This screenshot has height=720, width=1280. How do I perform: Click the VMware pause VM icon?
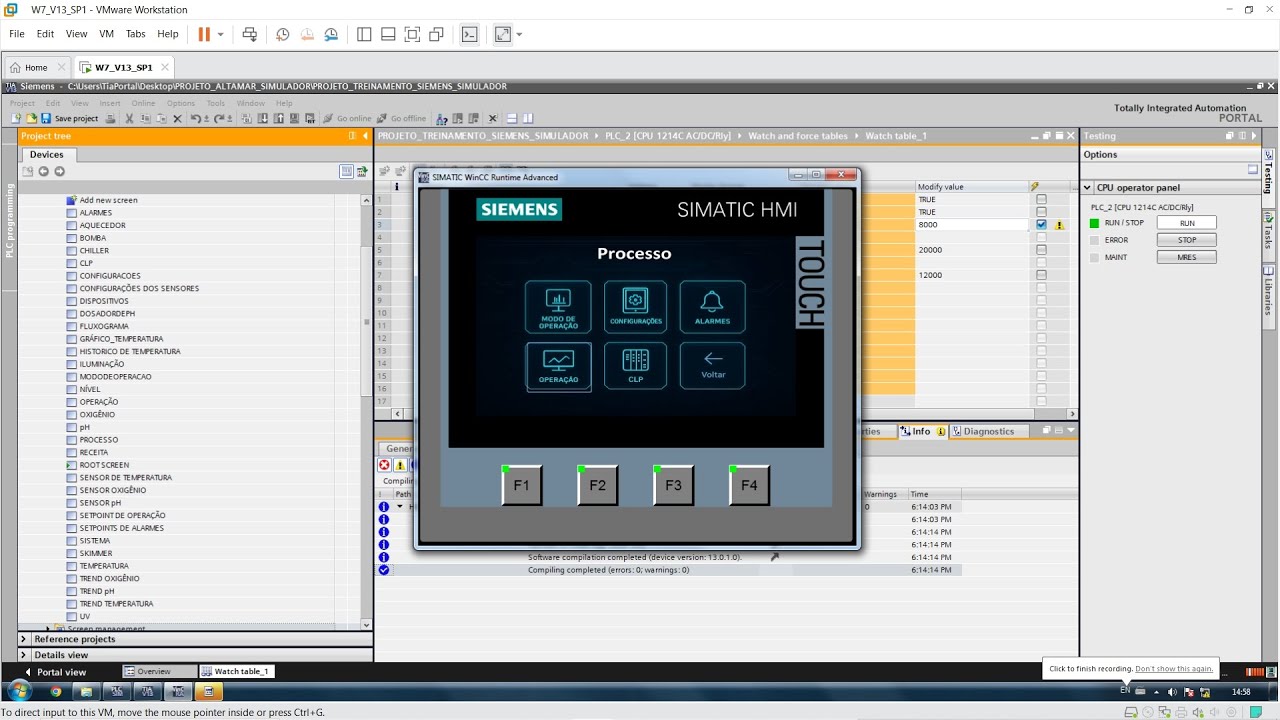pyautogui.click(x=204, y=34)
